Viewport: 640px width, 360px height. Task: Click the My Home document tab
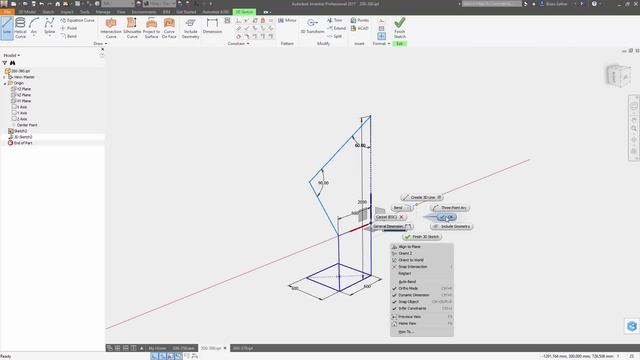tap(157, 348)
